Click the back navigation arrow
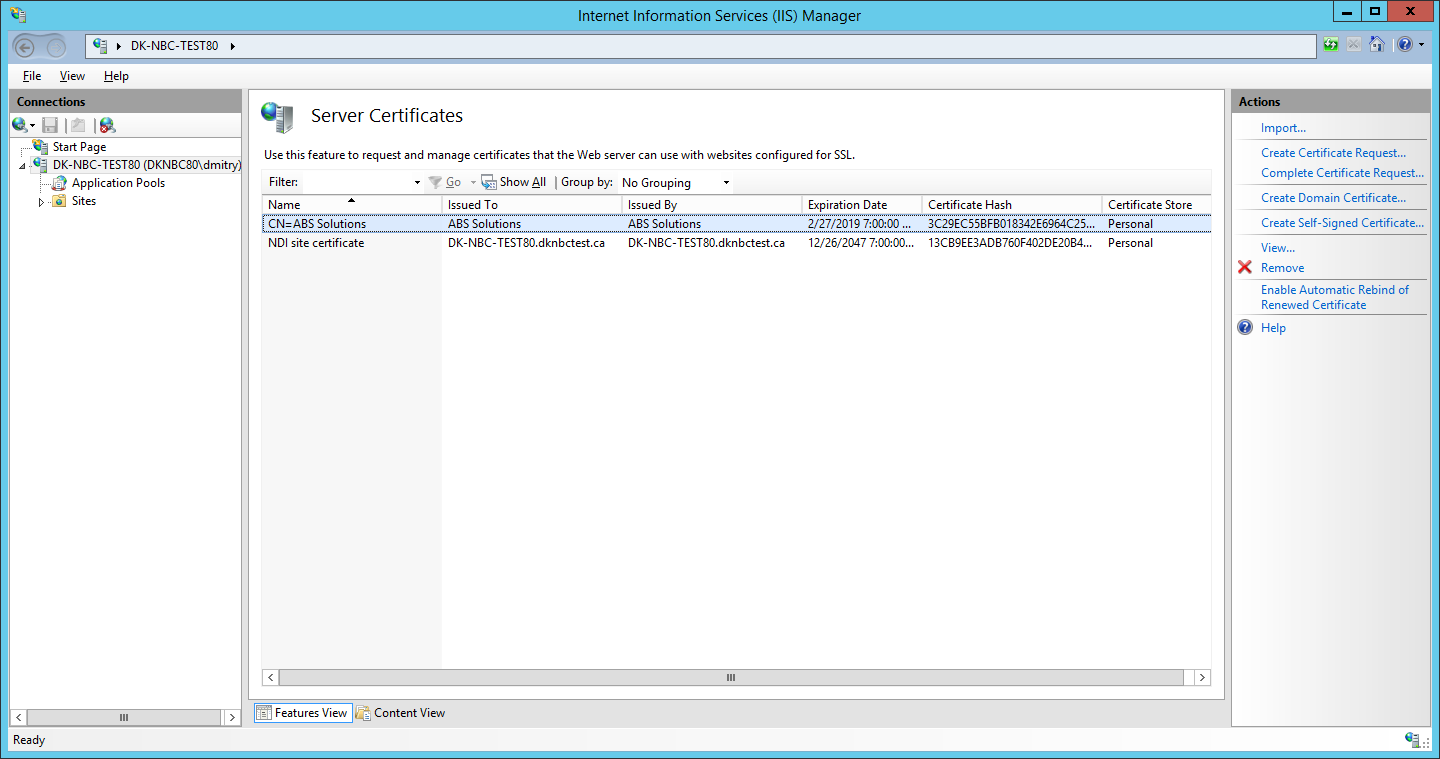1440x759 pixels. tap(22, 45)
